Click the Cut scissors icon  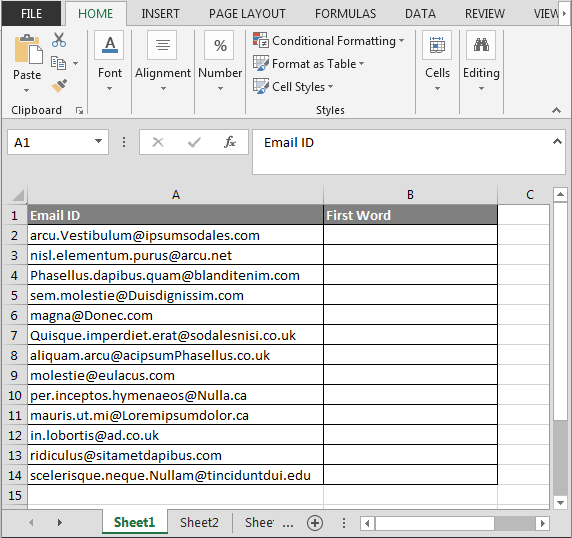(59, 40)
